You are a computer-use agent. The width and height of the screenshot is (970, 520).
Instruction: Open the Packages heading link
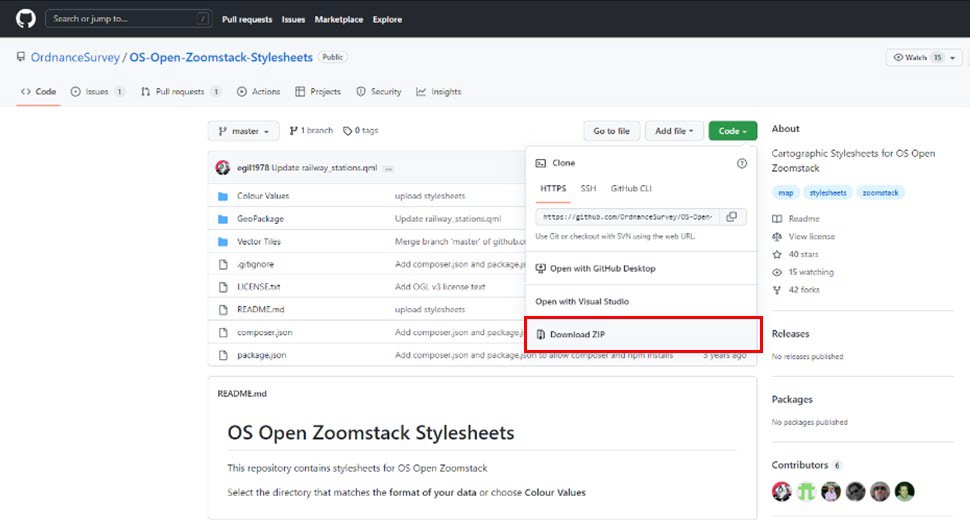pos(792,399)
